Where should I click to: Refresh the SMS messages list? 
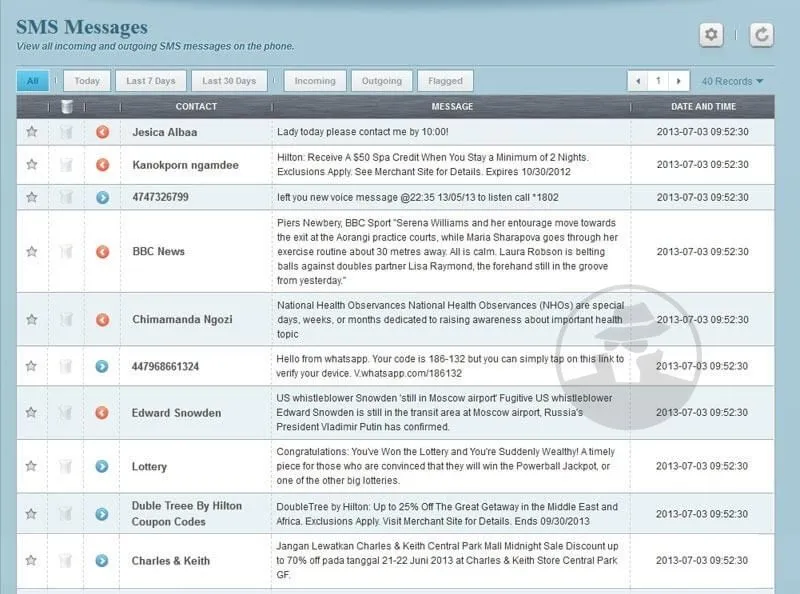pos(761,35)
